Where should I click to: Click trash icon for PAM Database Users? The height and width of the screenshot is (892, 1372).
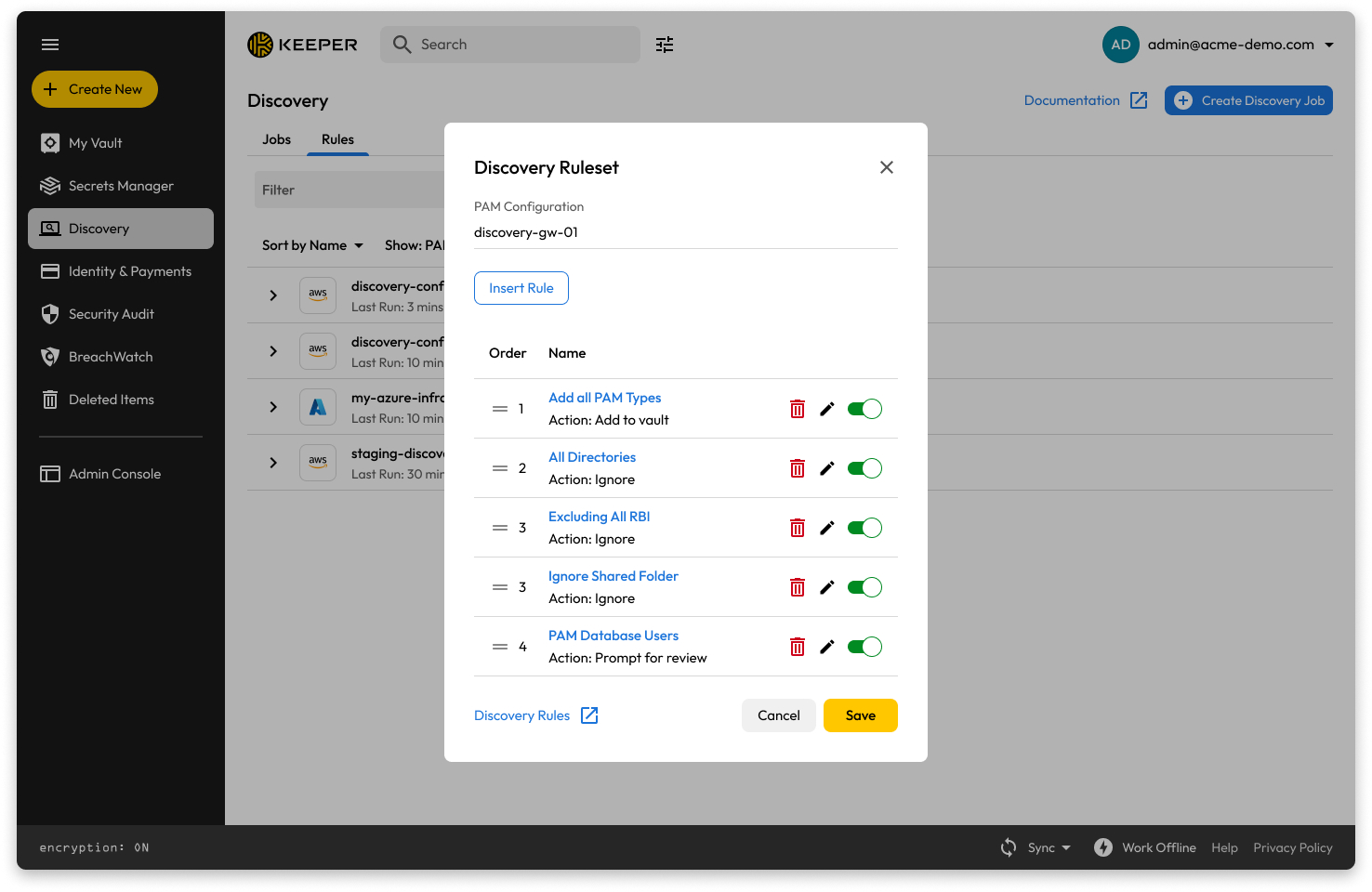pos(797,647)
